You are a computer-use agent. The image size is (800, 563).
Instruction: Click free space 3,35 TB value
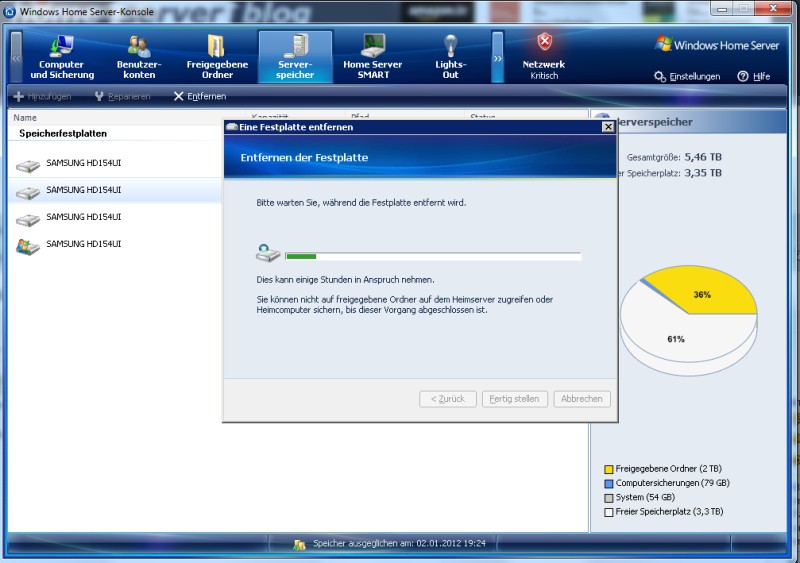click(703, 173)
